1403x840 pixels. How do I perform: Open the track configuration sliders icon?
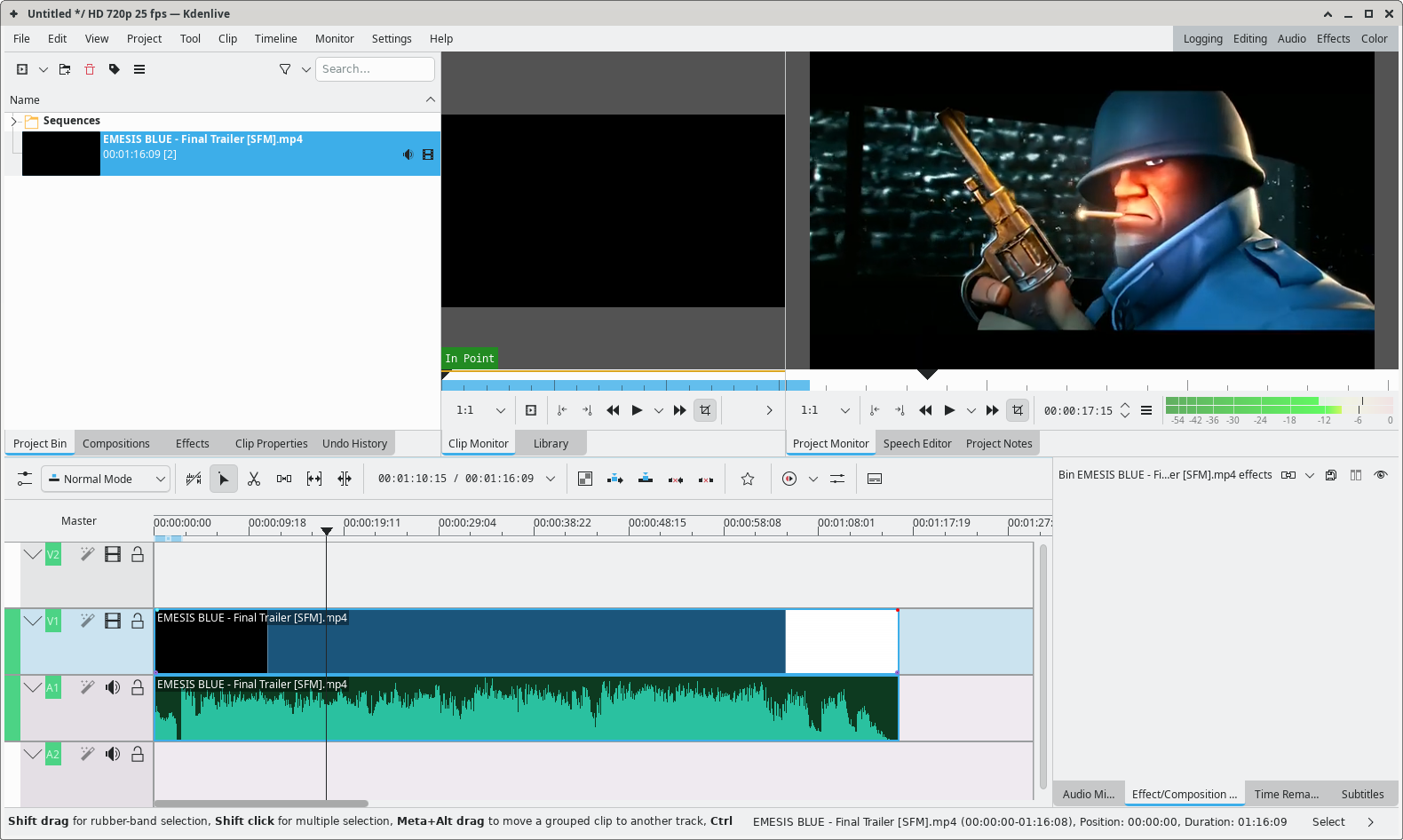[x=25, y=479]
